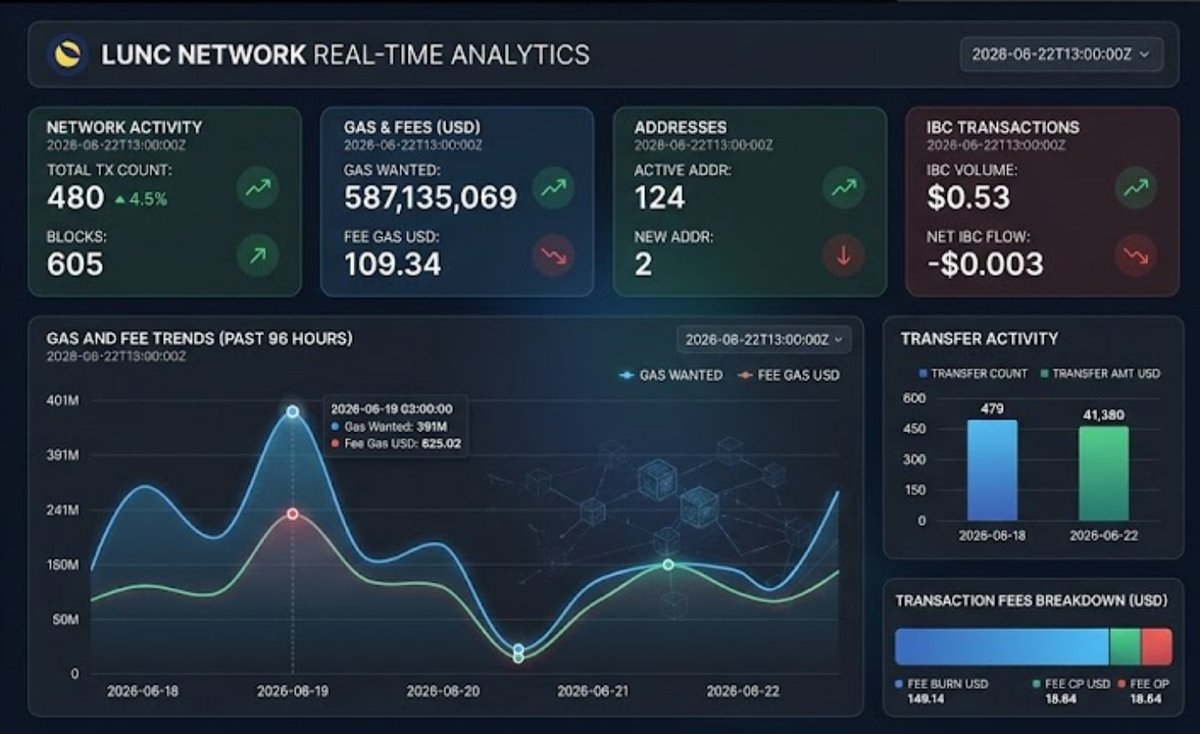Click the 2026-06-20 trend chart axis label
This screenshot has height=734, width=1200.
[442, 691]
